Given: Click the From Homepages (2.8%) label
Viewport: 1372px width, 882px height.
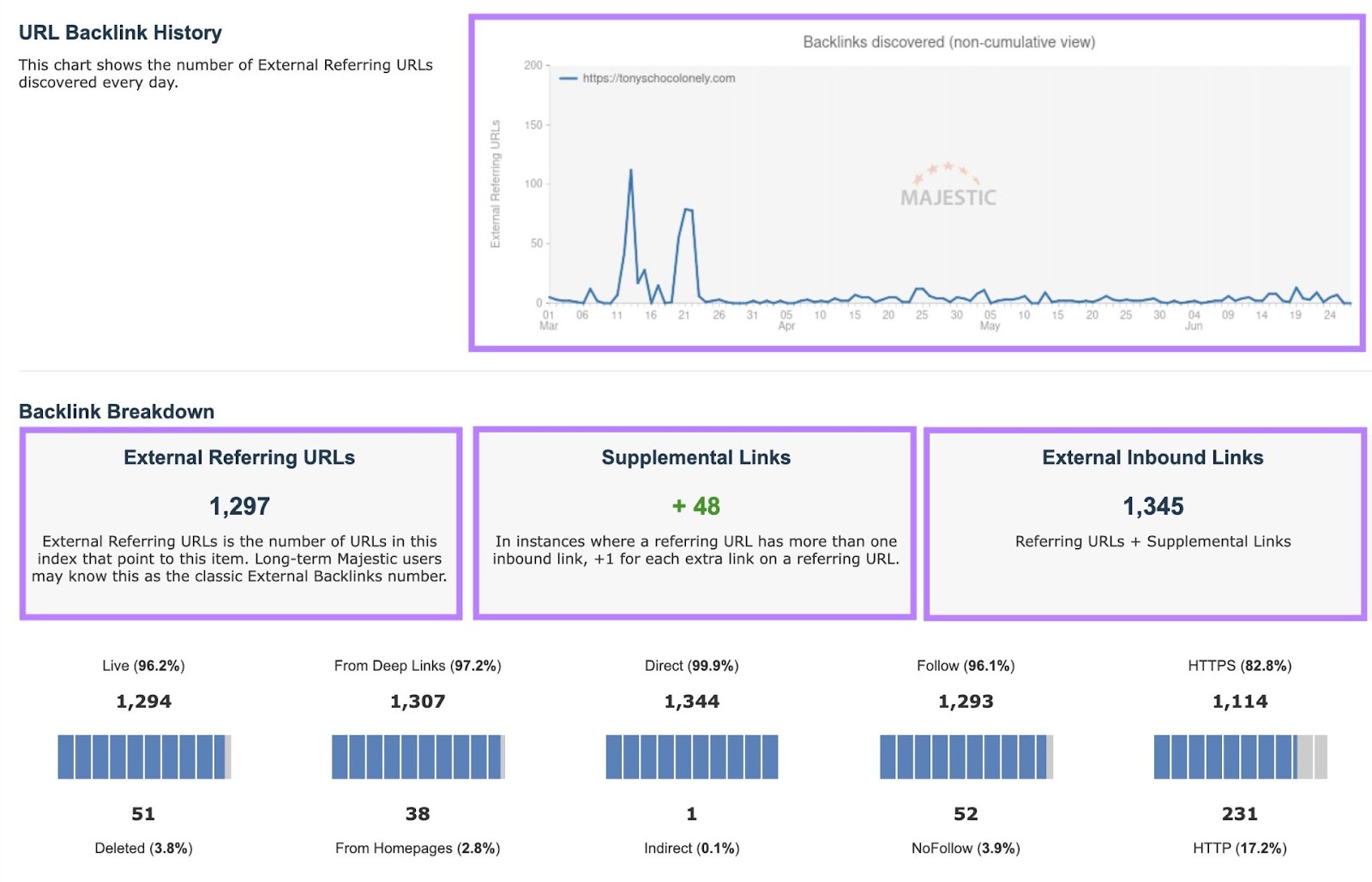Looking at the screenshot, I should tap(418, 849).
